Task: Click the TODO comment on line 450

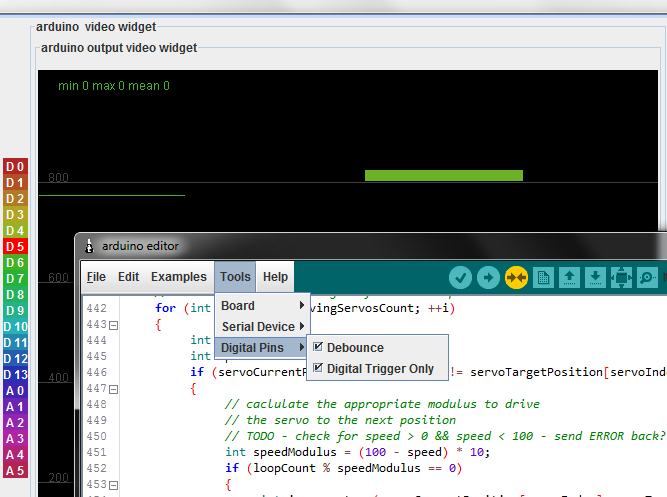Action: pyautogui.click(x=445, y=436)
